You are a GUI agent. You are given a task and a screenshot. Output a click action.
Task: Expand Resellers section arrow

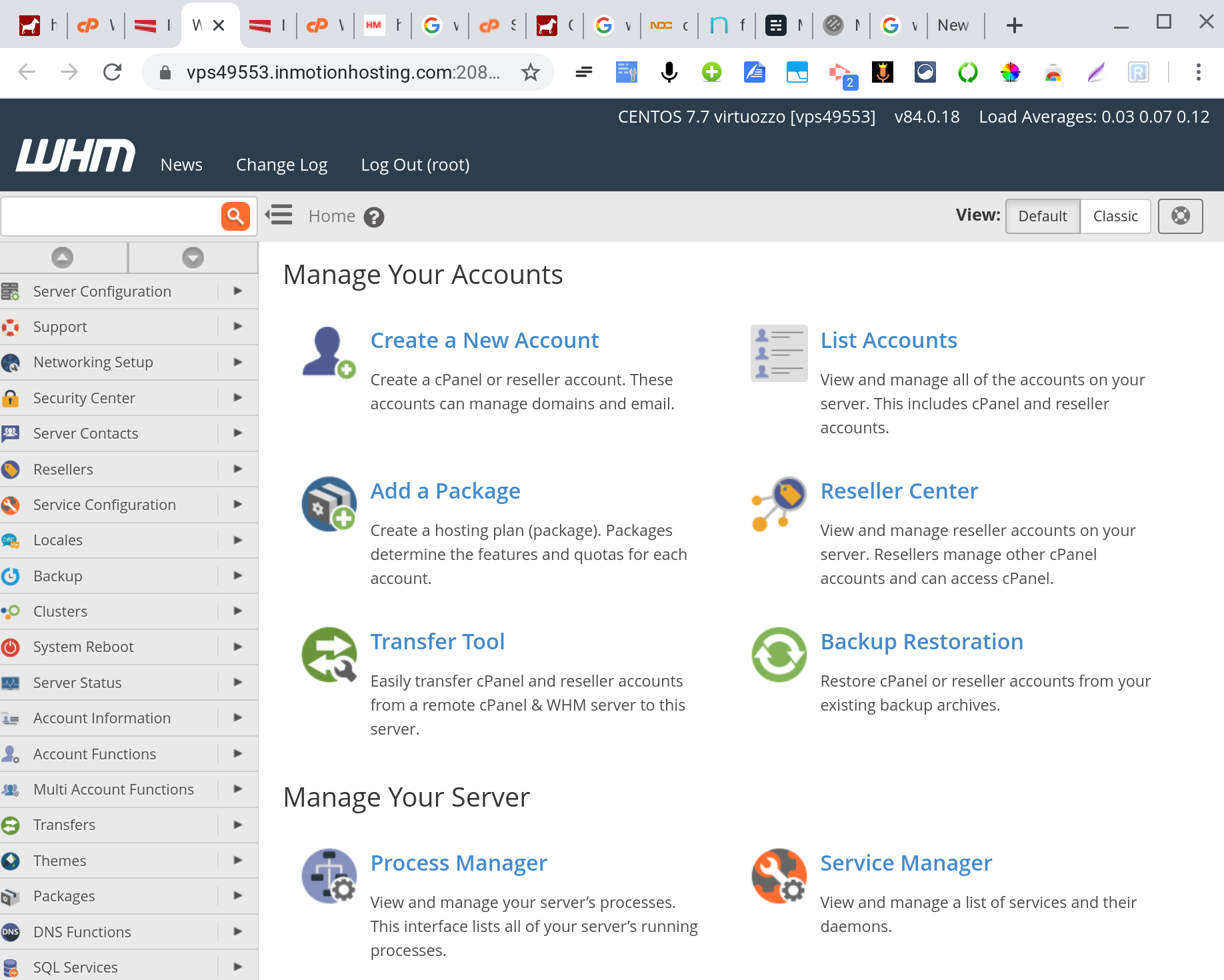(238, 469)
